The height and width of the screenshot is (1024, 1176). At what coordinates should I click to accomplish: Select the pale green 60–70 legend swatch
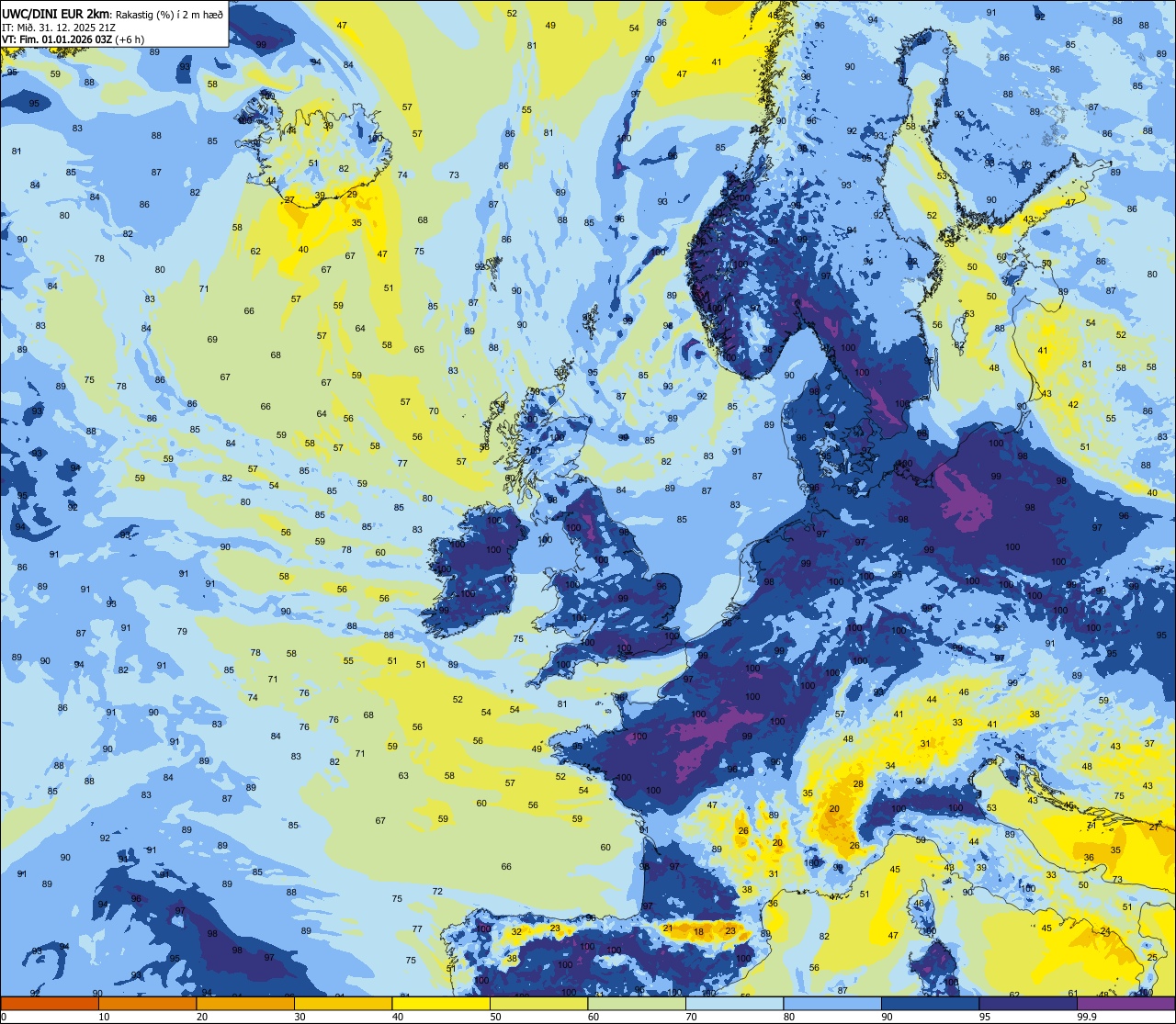tap(637, 1003)
